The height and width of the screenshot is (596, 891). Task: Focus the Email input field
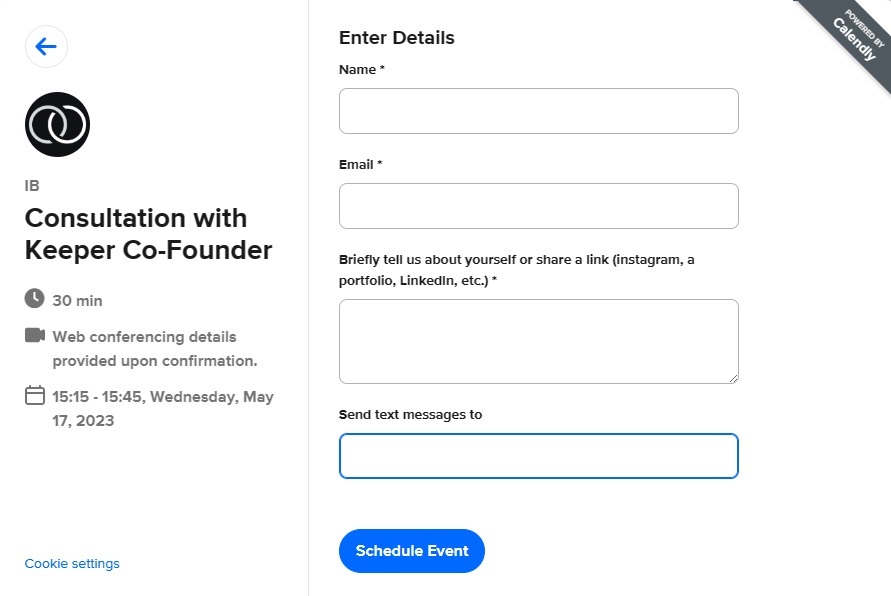(539, 206)
